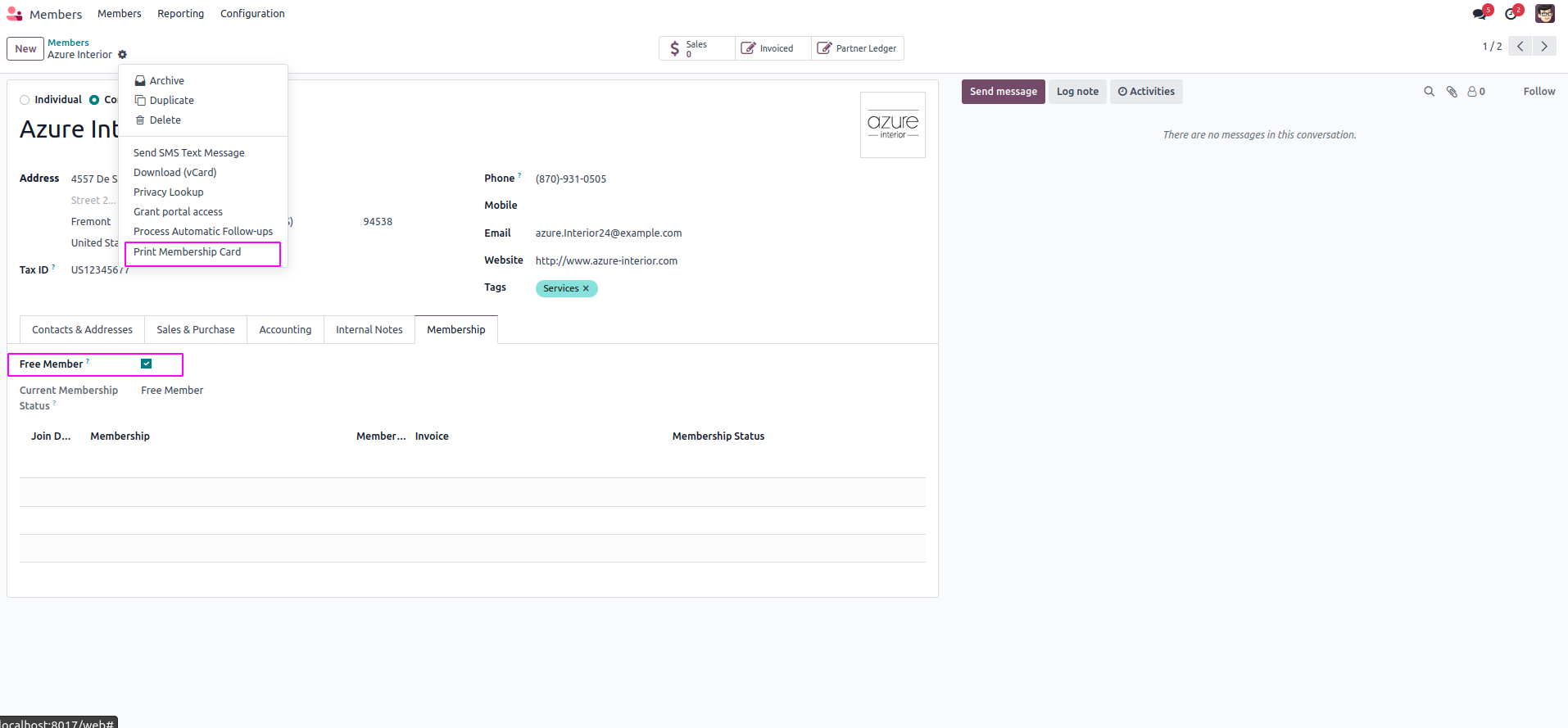Click the Follow button
The height and width of the screenshot is (728, 1568).
(1539, 92)
